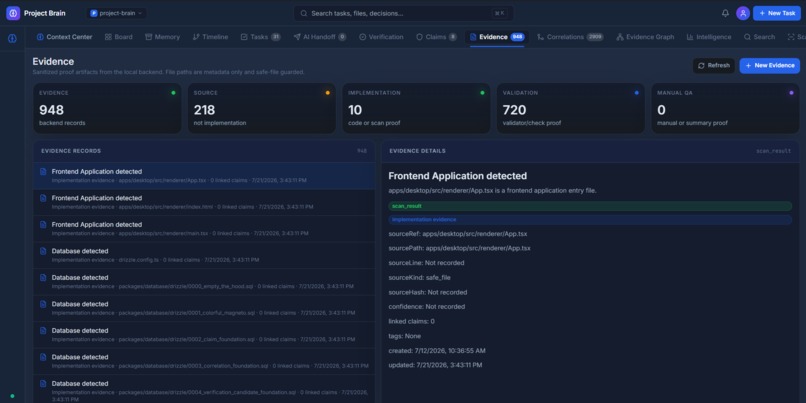The image size is (806, 403).
Task: Click the Evidence document tab icon
Action: (x=473, y=37)
